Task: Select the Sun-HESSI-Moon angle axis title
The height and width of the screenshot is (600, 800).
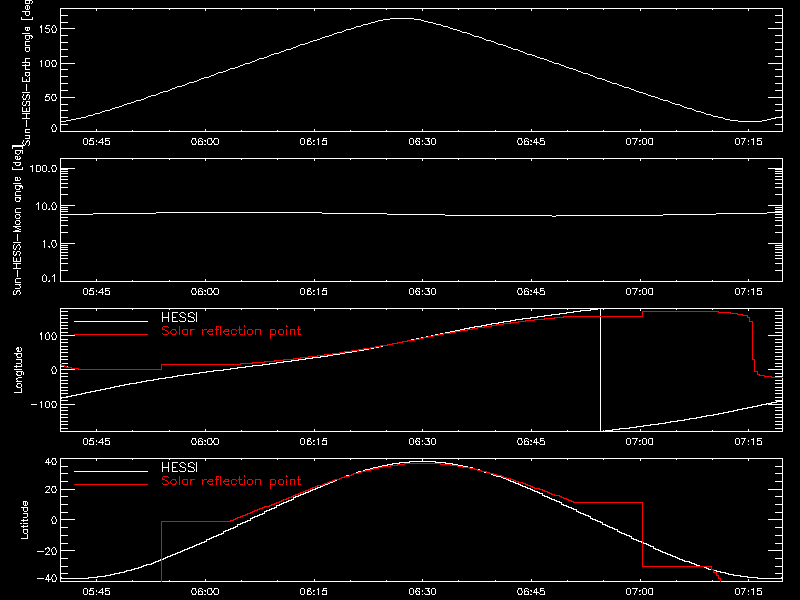Action: pos(17,220)
